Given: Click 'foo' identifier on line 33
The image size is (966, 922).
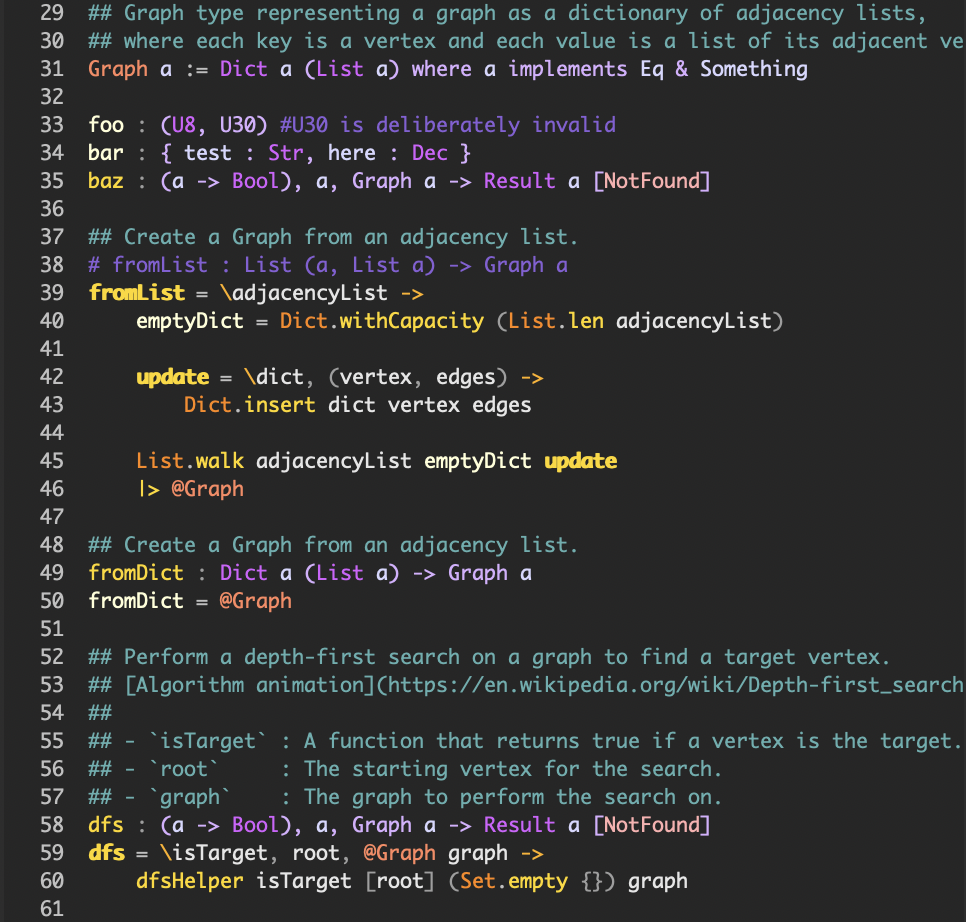Looking at the screenshot, I should pyautogui.click(x=106, y=125).
